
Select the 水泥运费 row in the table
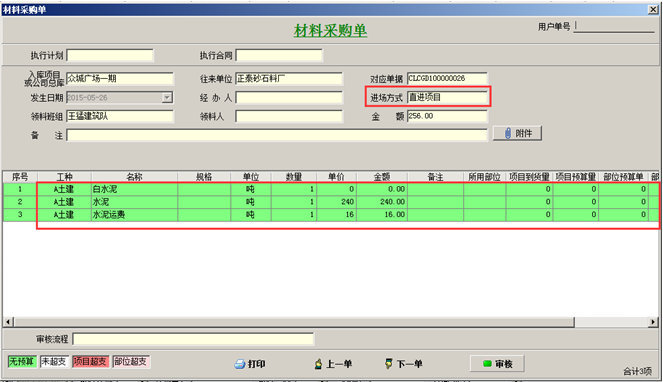coord(331,214)
